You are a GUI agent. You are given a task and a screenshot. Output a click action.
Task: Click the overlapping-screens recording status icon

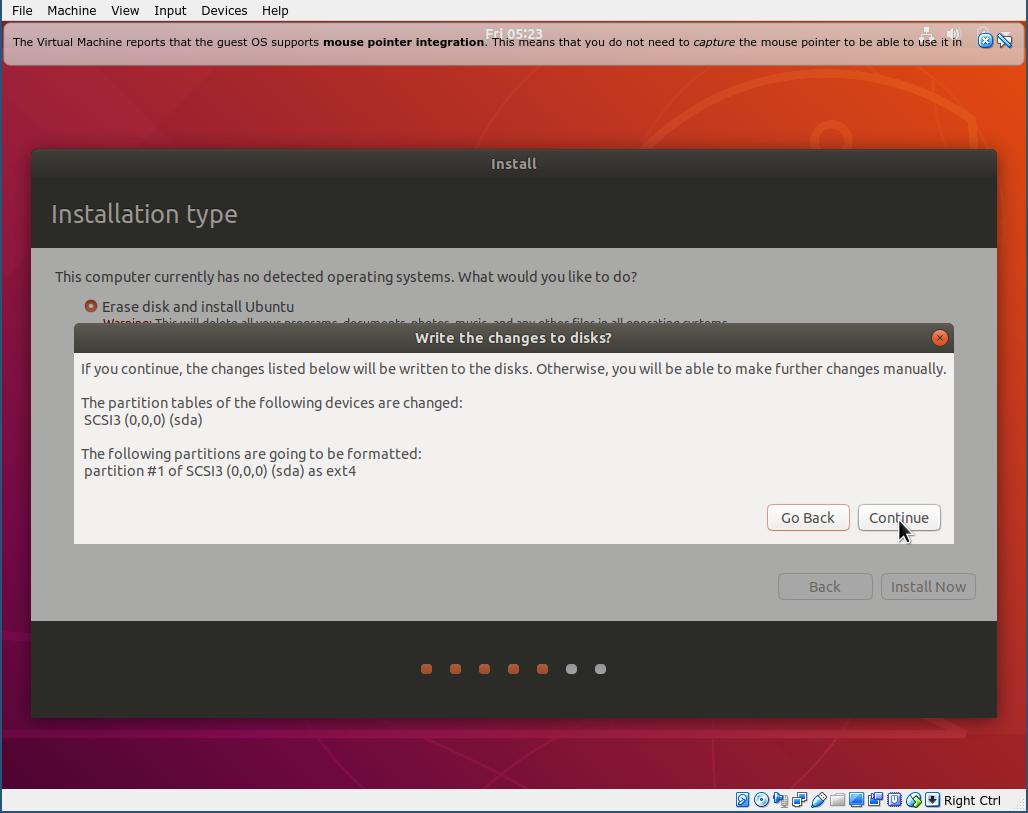tap(875, 800)
